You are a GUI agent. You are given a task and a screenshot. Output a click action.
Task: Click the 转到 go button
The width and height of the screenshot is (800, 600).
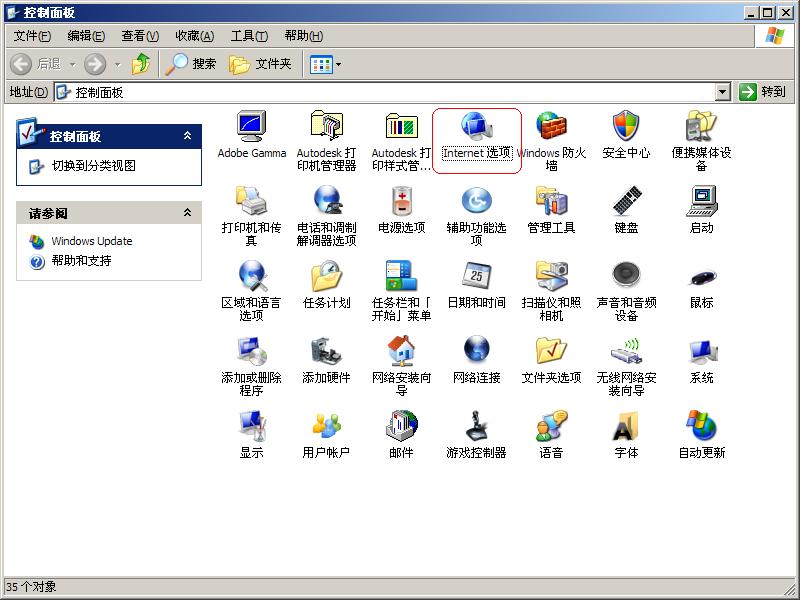(x=762, y=92)
